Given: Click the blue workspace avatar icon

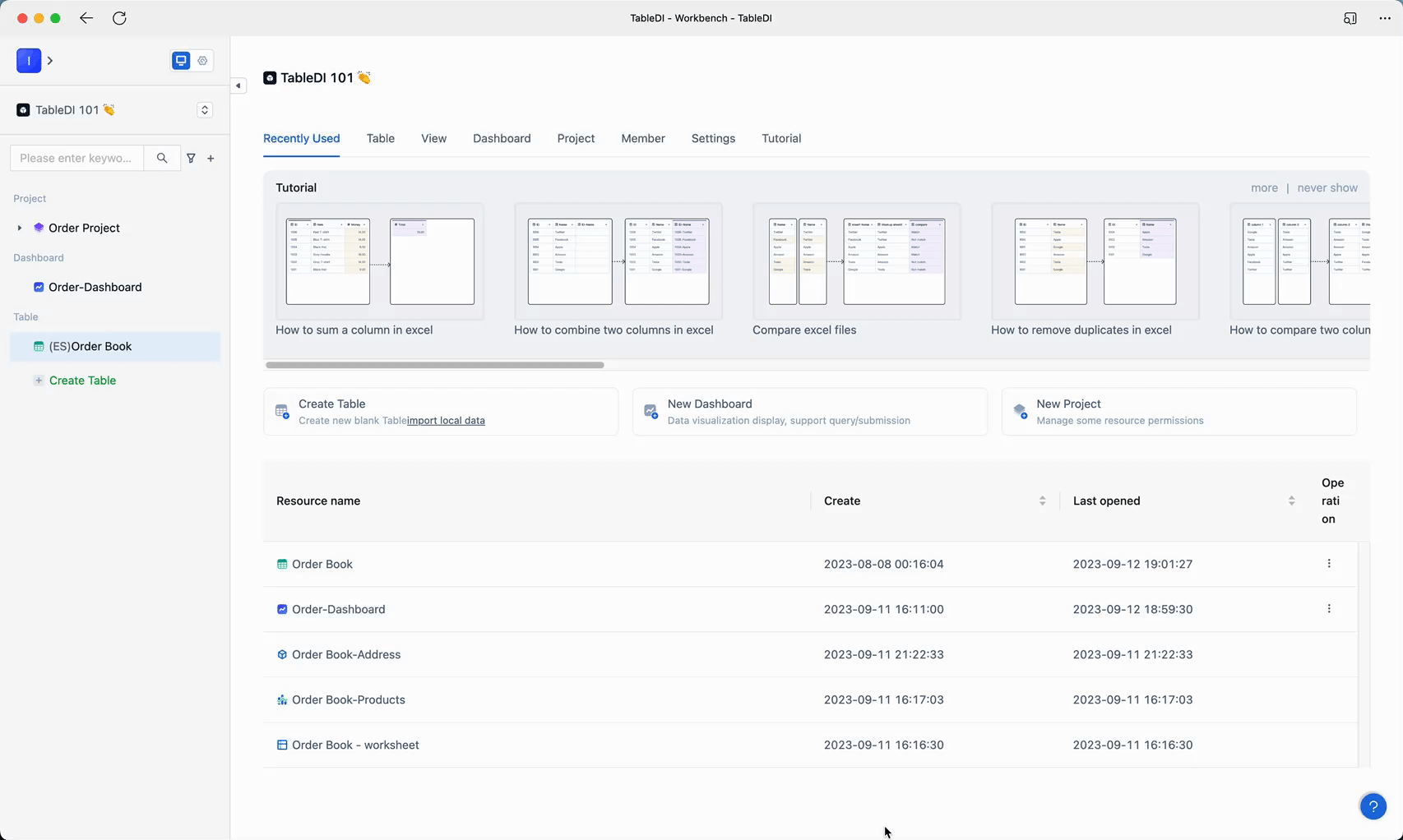Looking at the screenshot, I should click(x=29, y=60).
